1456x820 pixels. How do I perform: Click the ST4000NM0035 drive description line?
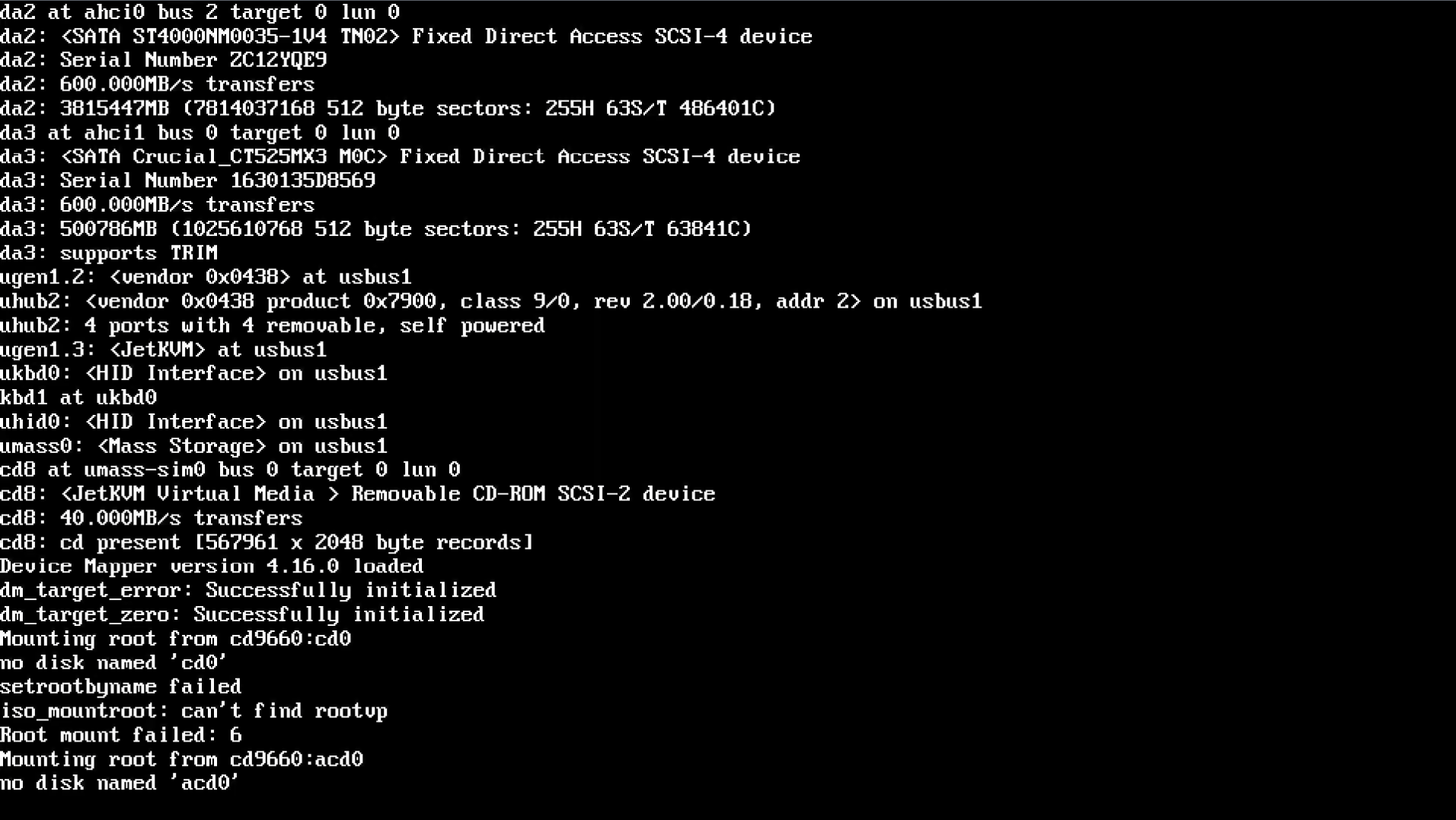tap(407, 37)
